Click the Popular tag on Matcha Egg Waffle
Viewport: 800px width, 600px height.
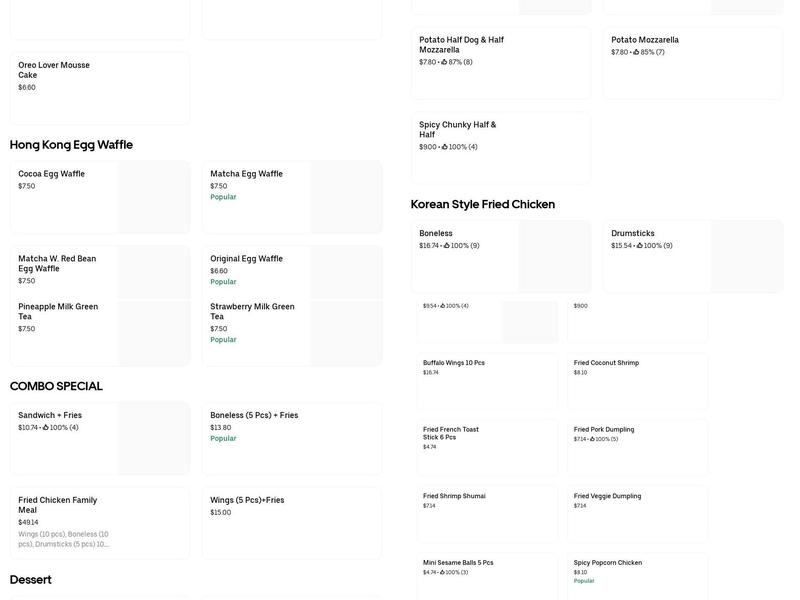pos(221,197)
